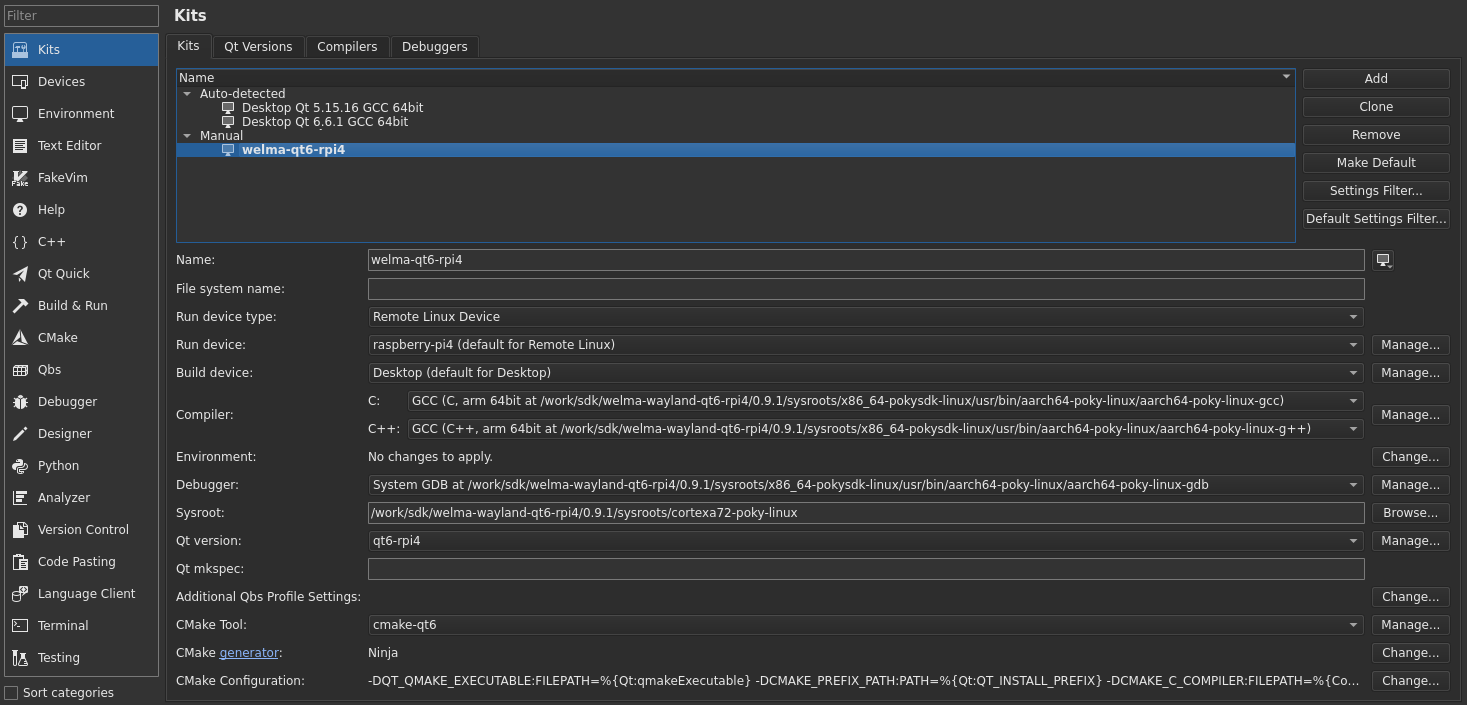Open the Run device type dropdown
The width and height of the screenshot is (1467, 705).
point(865,317)
